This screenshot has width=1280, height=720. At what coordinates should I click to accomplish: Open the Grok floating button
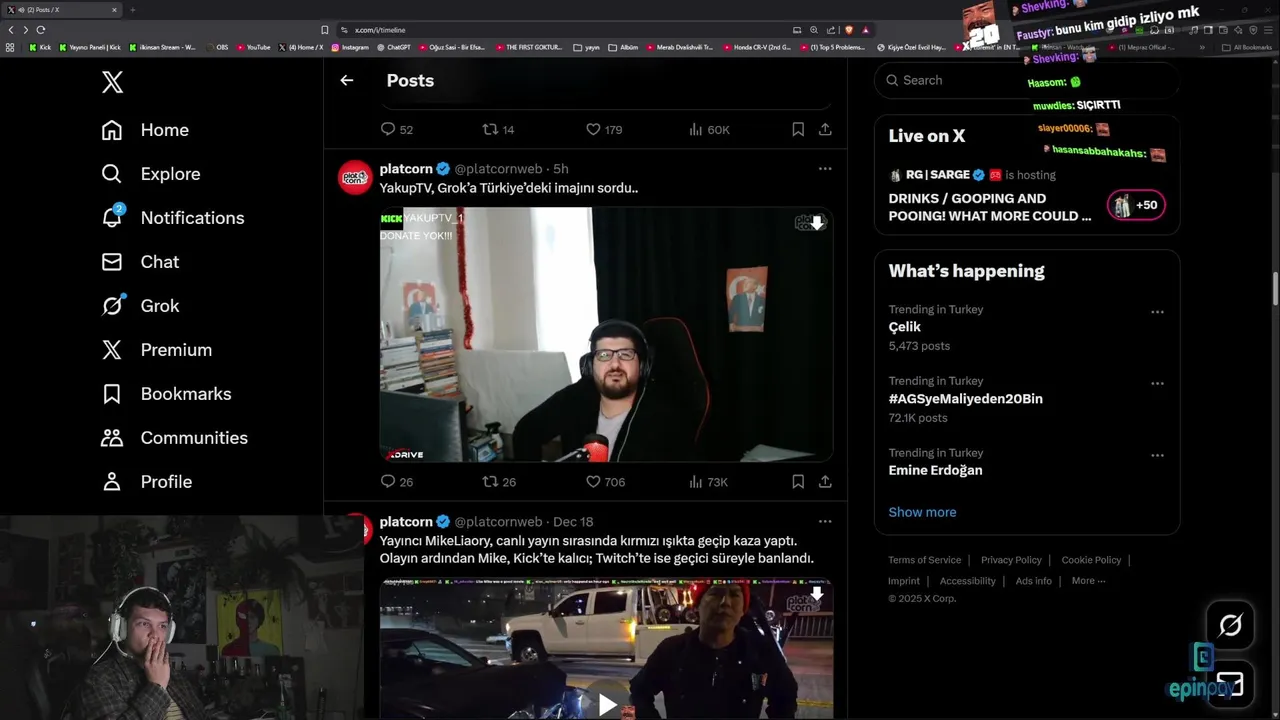tap(1230, 626)
